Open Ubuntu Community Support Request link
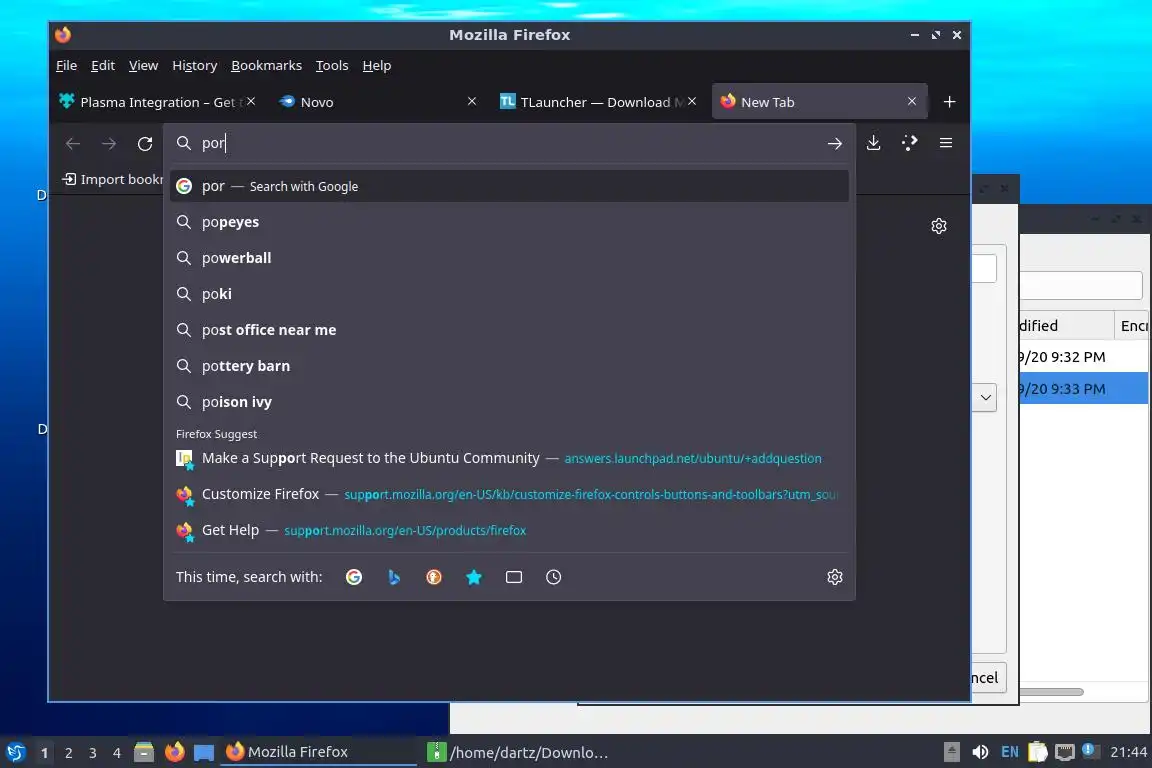1152x768 pixels. pyautogui.click(x=509, y=458)
